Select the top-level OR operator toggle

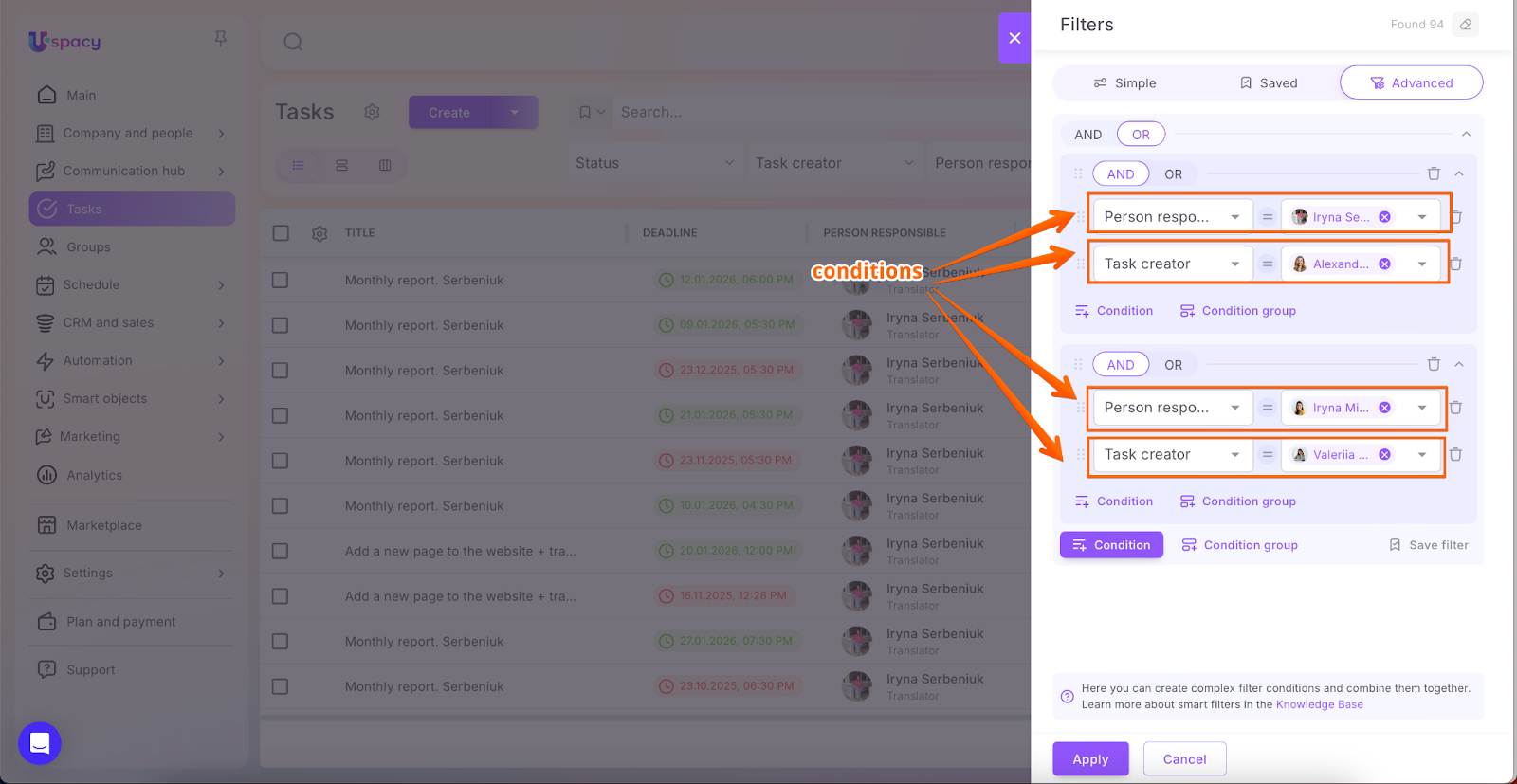1141,135
